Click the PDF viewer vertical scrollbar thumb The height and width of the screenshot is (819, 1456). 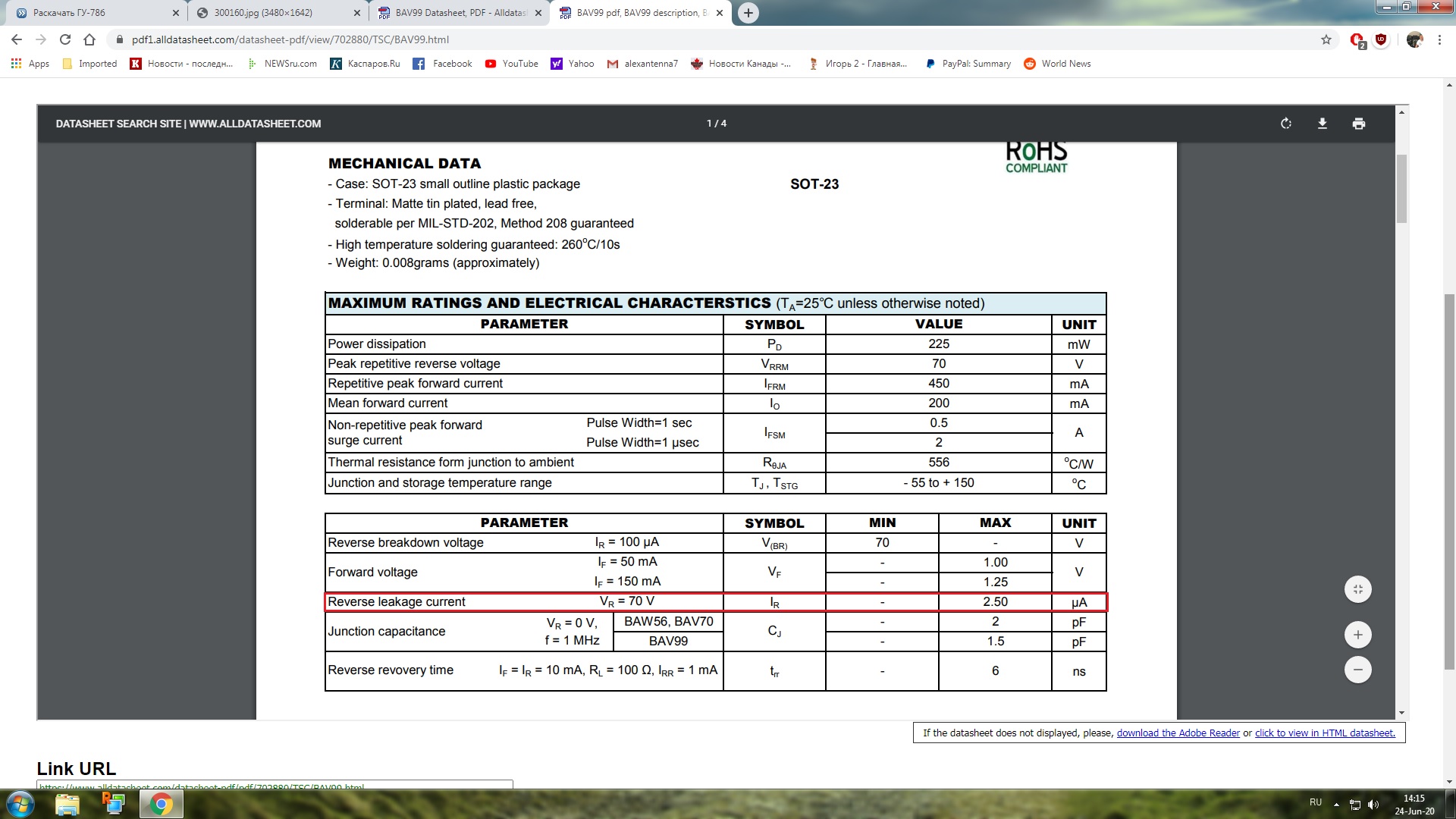click(1402, 189)
